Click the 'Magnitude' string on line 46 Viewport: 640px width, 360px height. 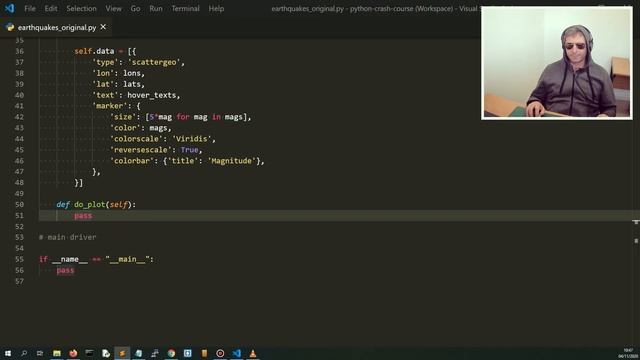(x=232, y=161)
